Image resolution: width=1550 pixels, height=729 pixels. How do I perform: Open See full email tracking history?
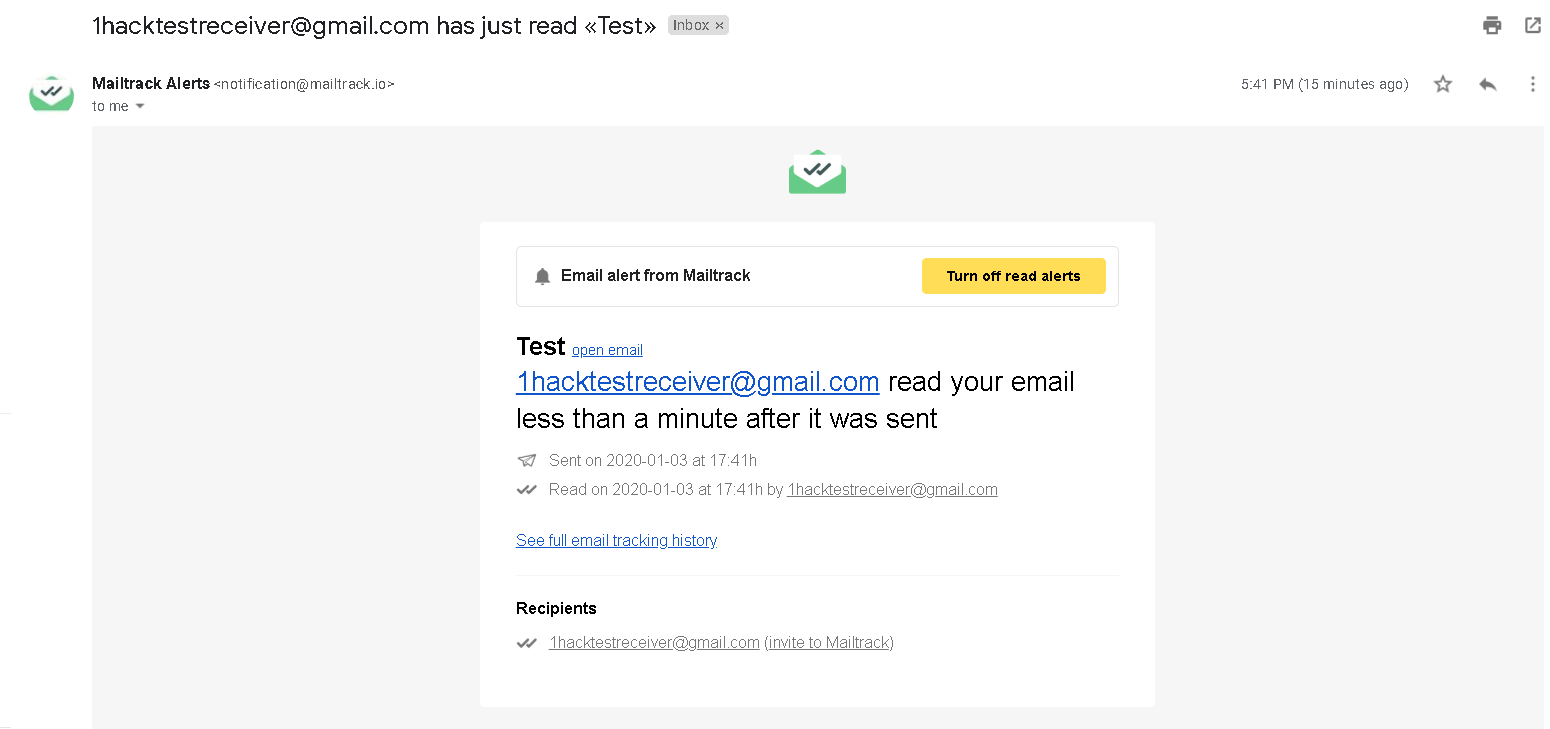coord(616,540)
